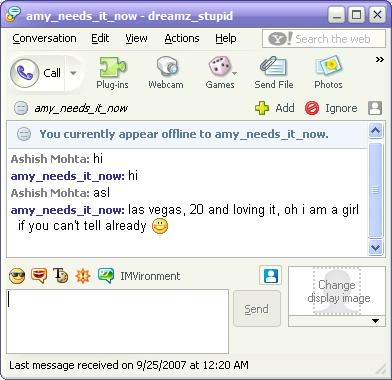
Task: Minimize the chat window
Action: 337,15
